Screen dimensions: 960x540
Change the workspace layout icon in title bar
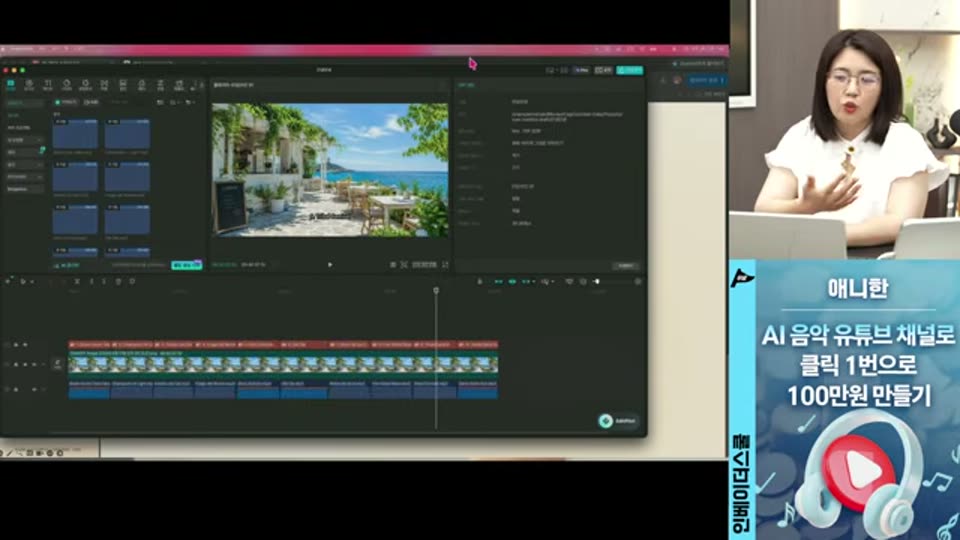[550, 70]
